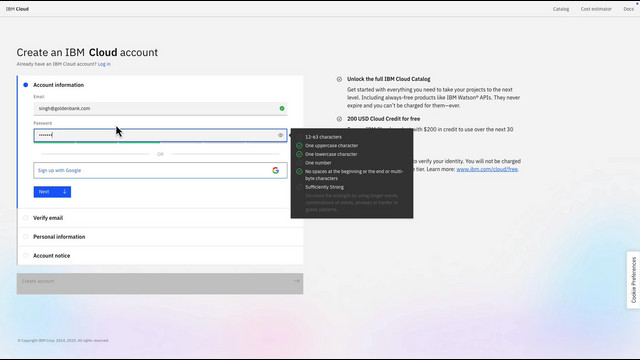The image size is (640, 360).
Task: Open the Cost estimator link
Action: point(596,9)
